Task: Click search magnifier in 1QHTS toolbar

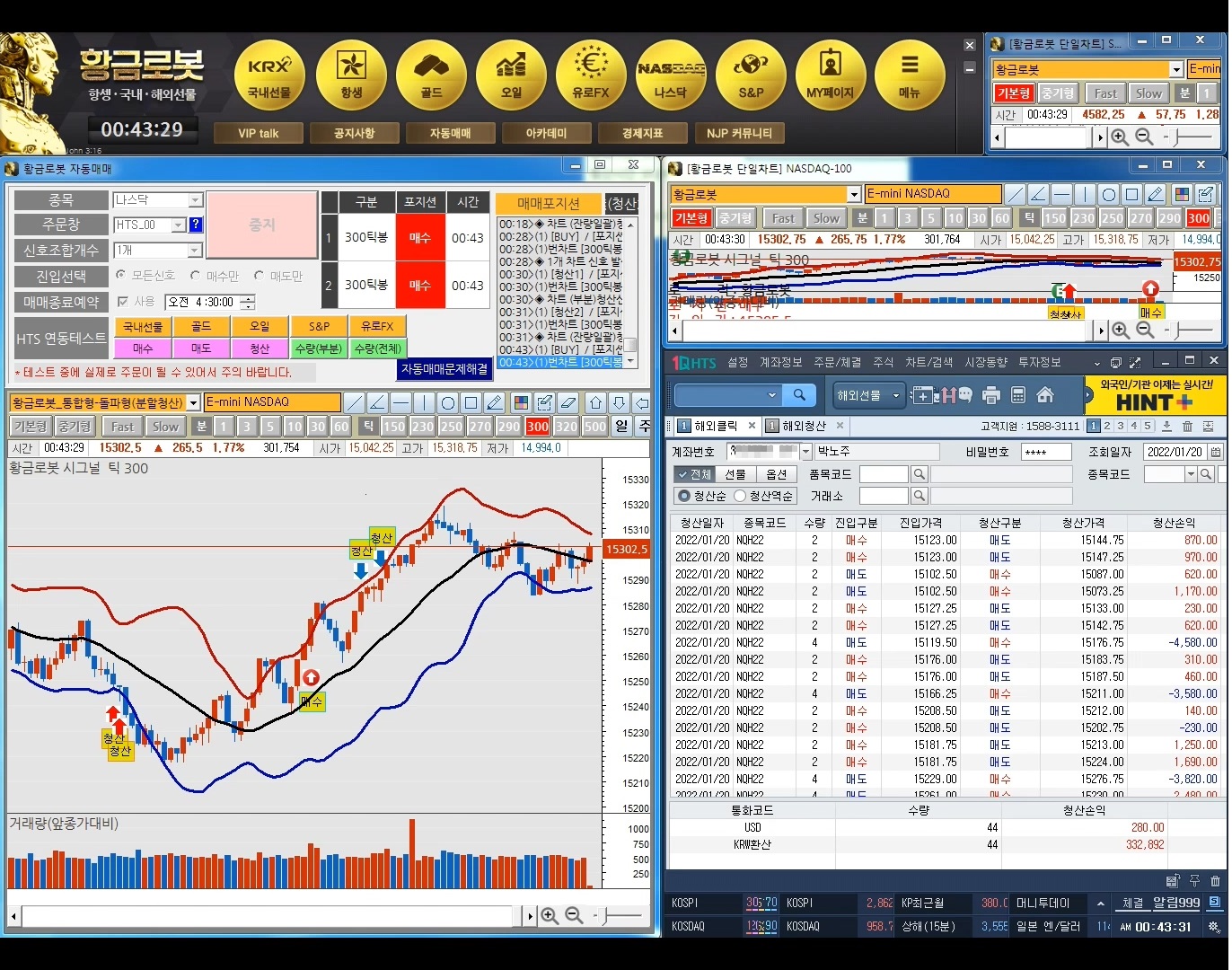Action: point(798,395)
